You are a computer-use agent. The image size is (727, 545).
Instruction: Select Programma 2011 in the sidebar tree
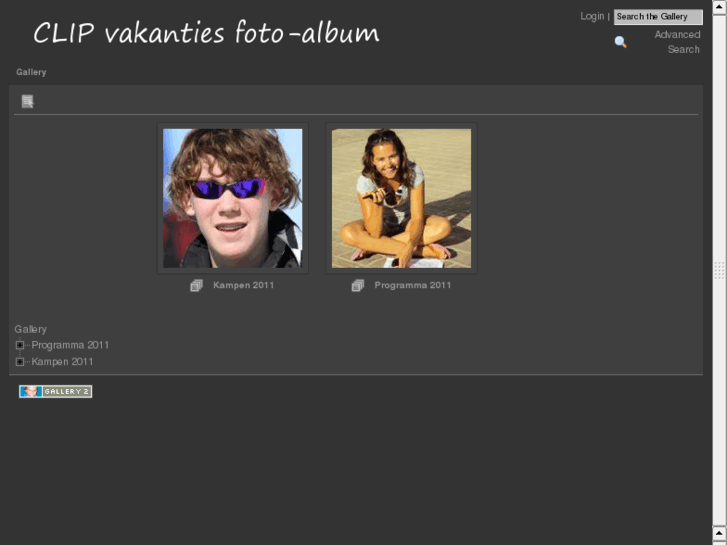coord(70,345)
